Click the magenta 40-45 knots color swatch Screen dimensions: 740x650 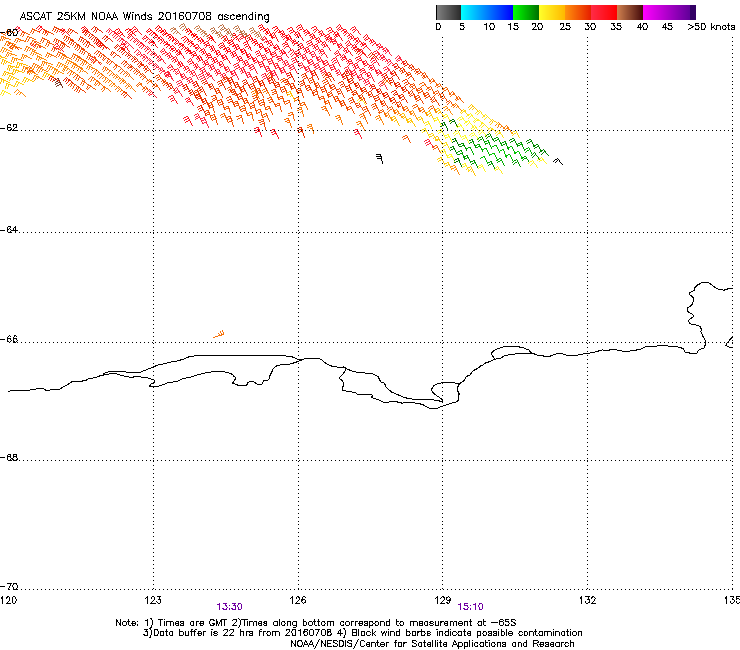[x=656, y=12]
